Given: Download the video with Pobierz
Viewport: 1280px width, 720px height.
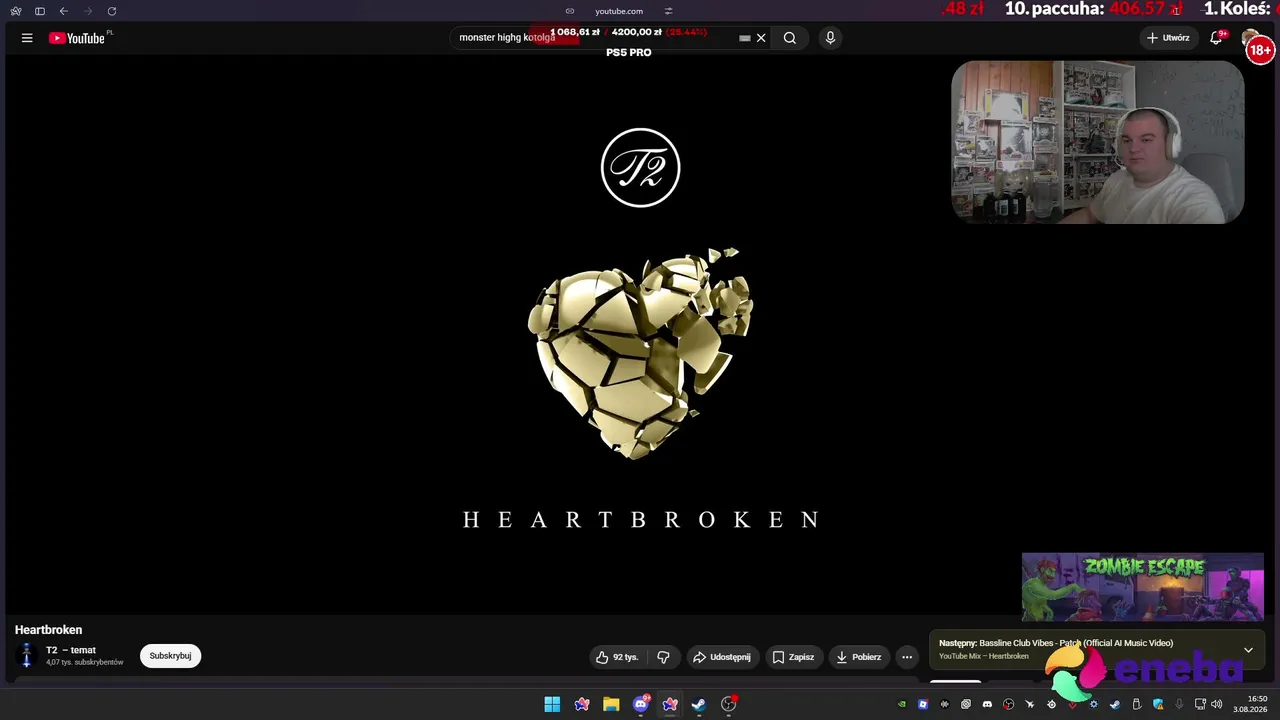Looking at the screenshot, I should coord(859,657).
